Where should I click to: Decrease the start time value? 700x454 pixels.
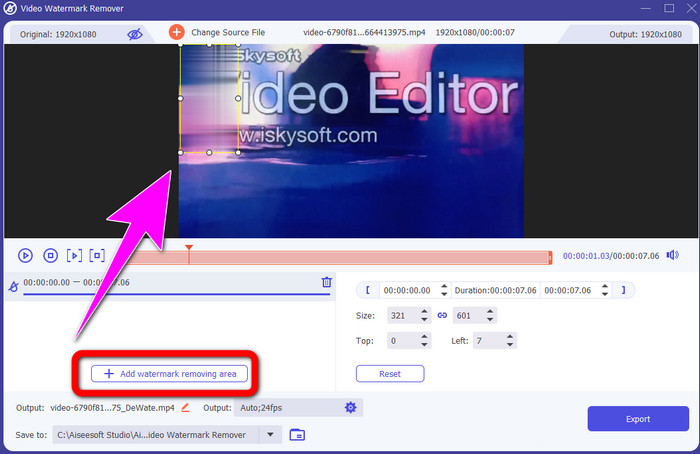point(444,294)
